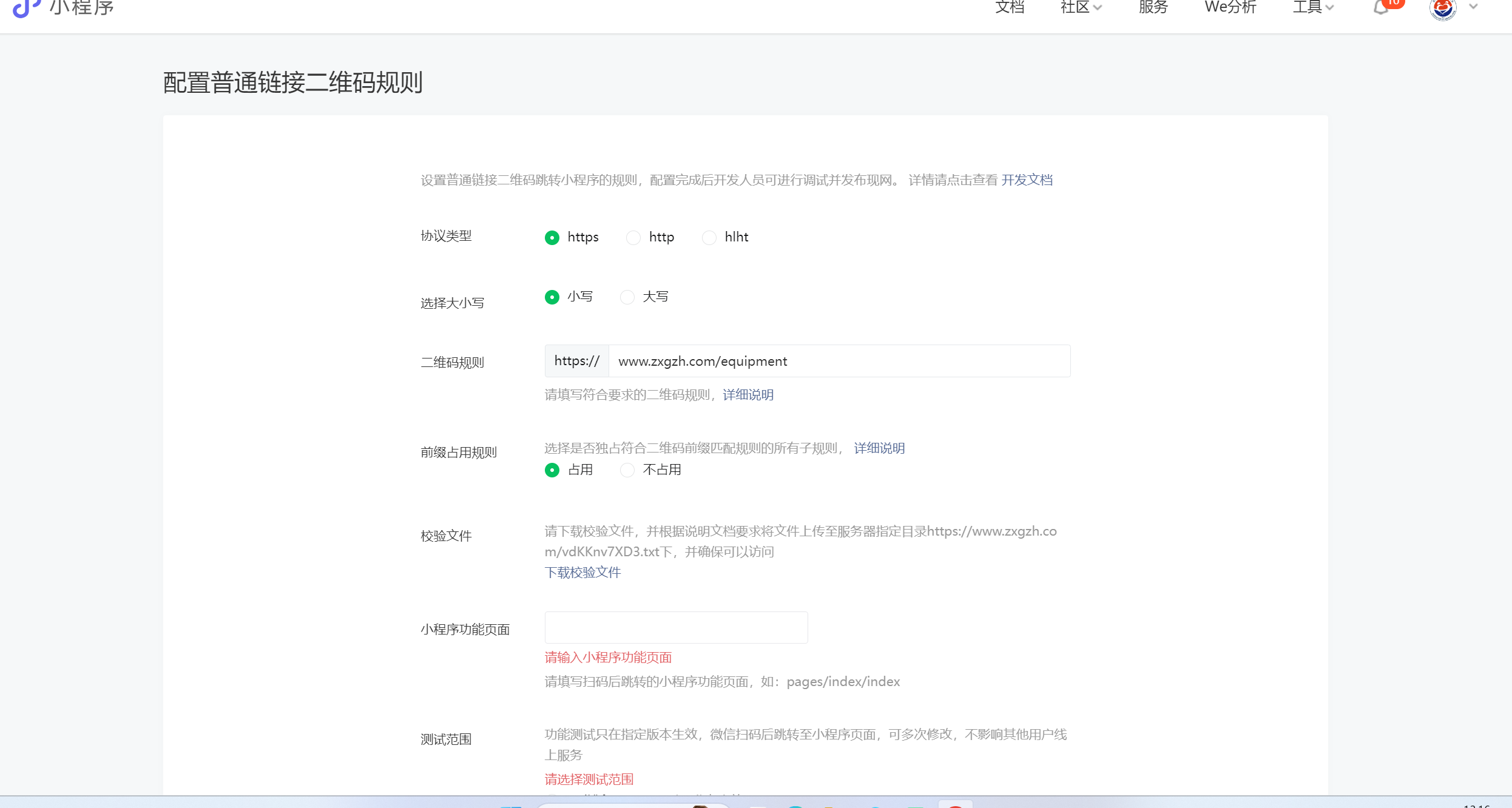
Task: Click the user avatar icon
Action: point(1442,8)
